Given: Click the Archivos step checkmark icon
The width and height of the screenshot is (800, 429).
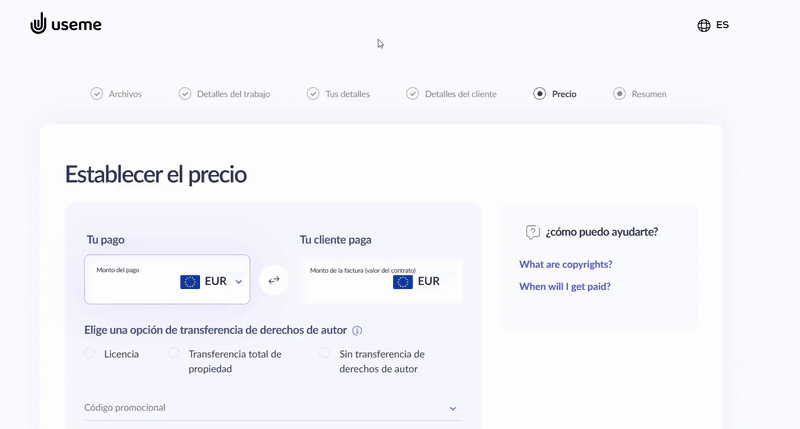Looking at the screenshot, I should (96, 94).
